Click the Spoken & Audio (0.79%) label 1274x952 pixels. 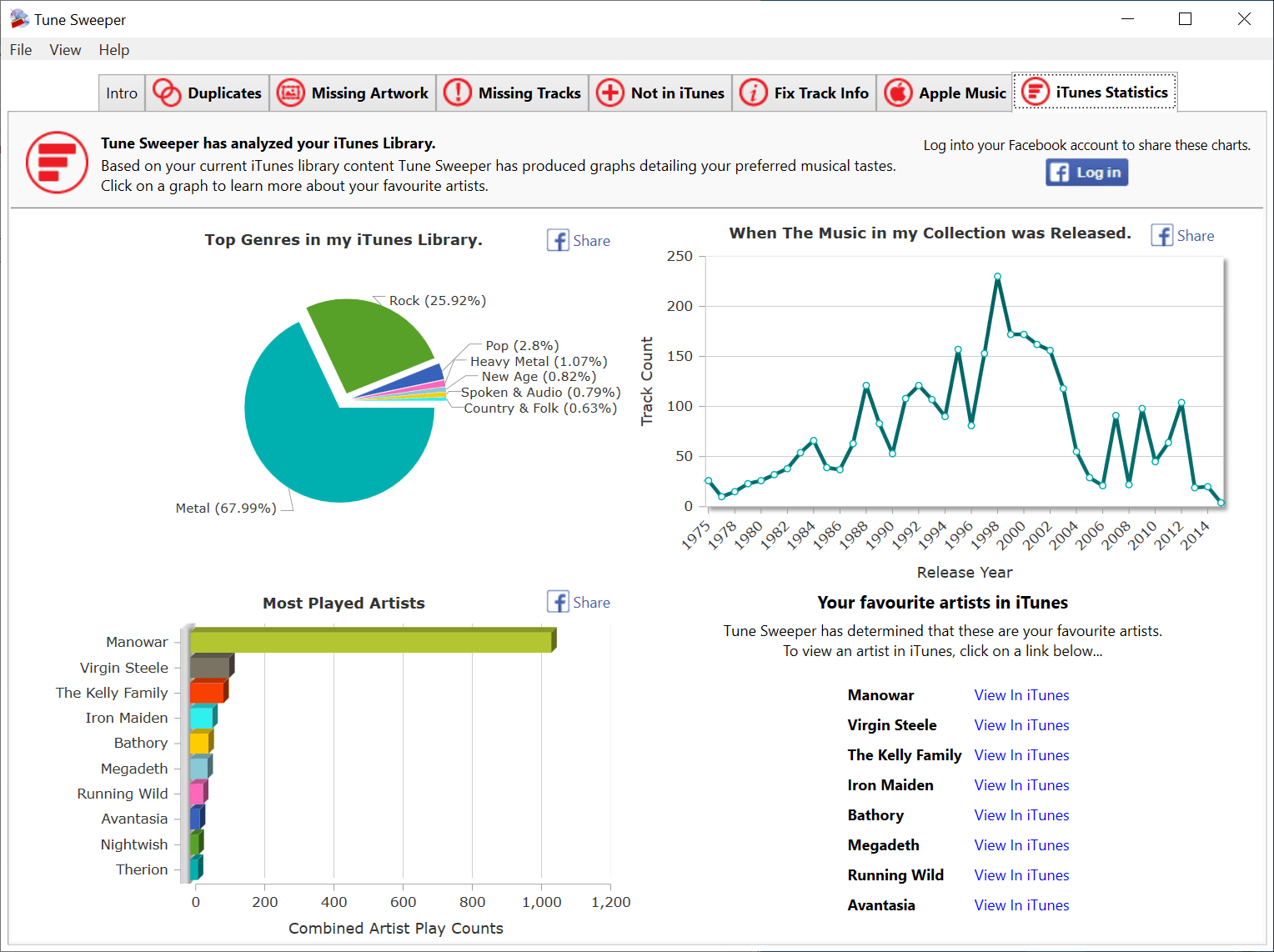pos(540,393)
